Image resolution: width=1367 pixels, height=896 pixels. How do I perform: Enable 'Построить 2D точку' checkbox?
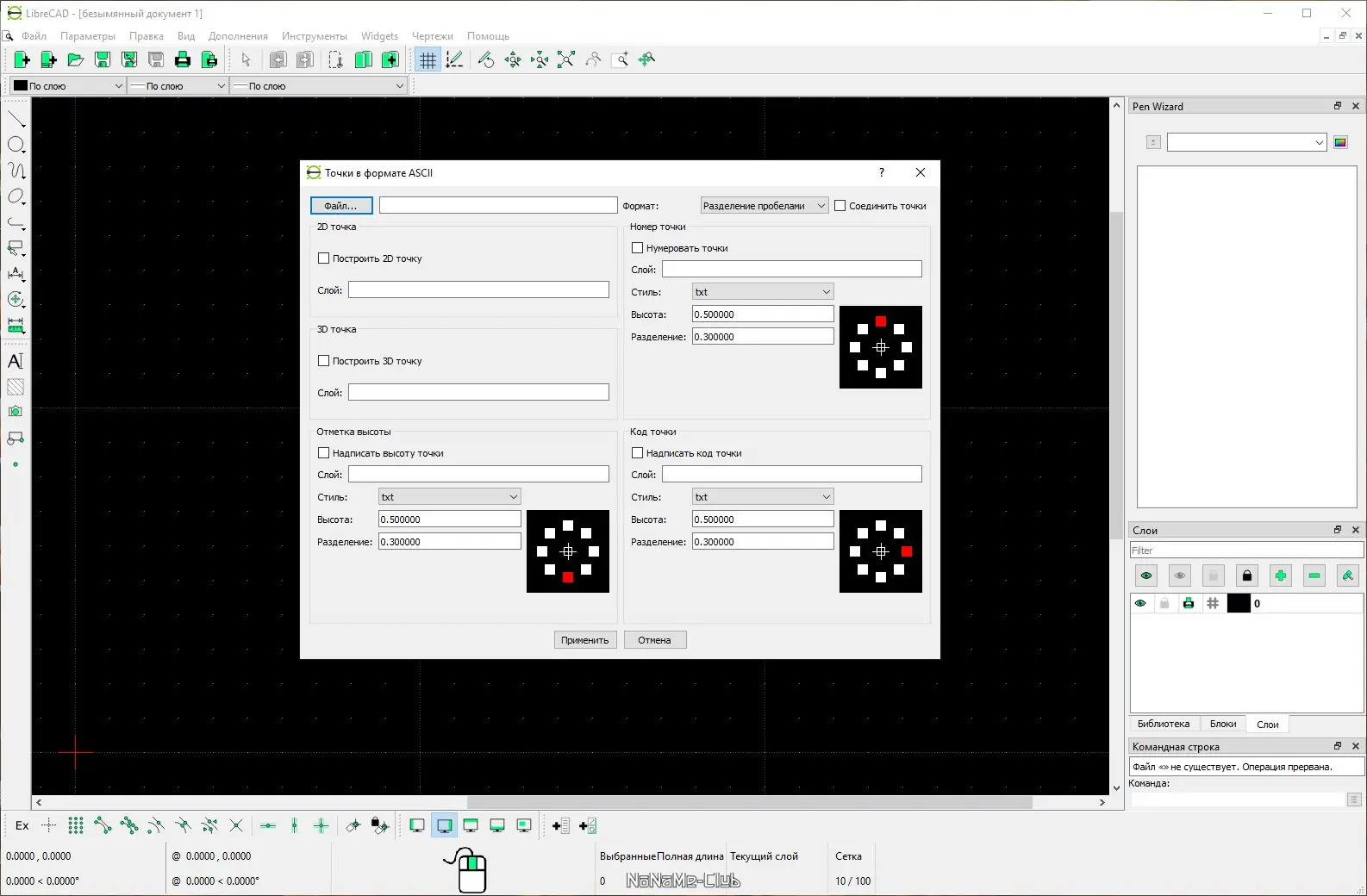coord(324,258)
